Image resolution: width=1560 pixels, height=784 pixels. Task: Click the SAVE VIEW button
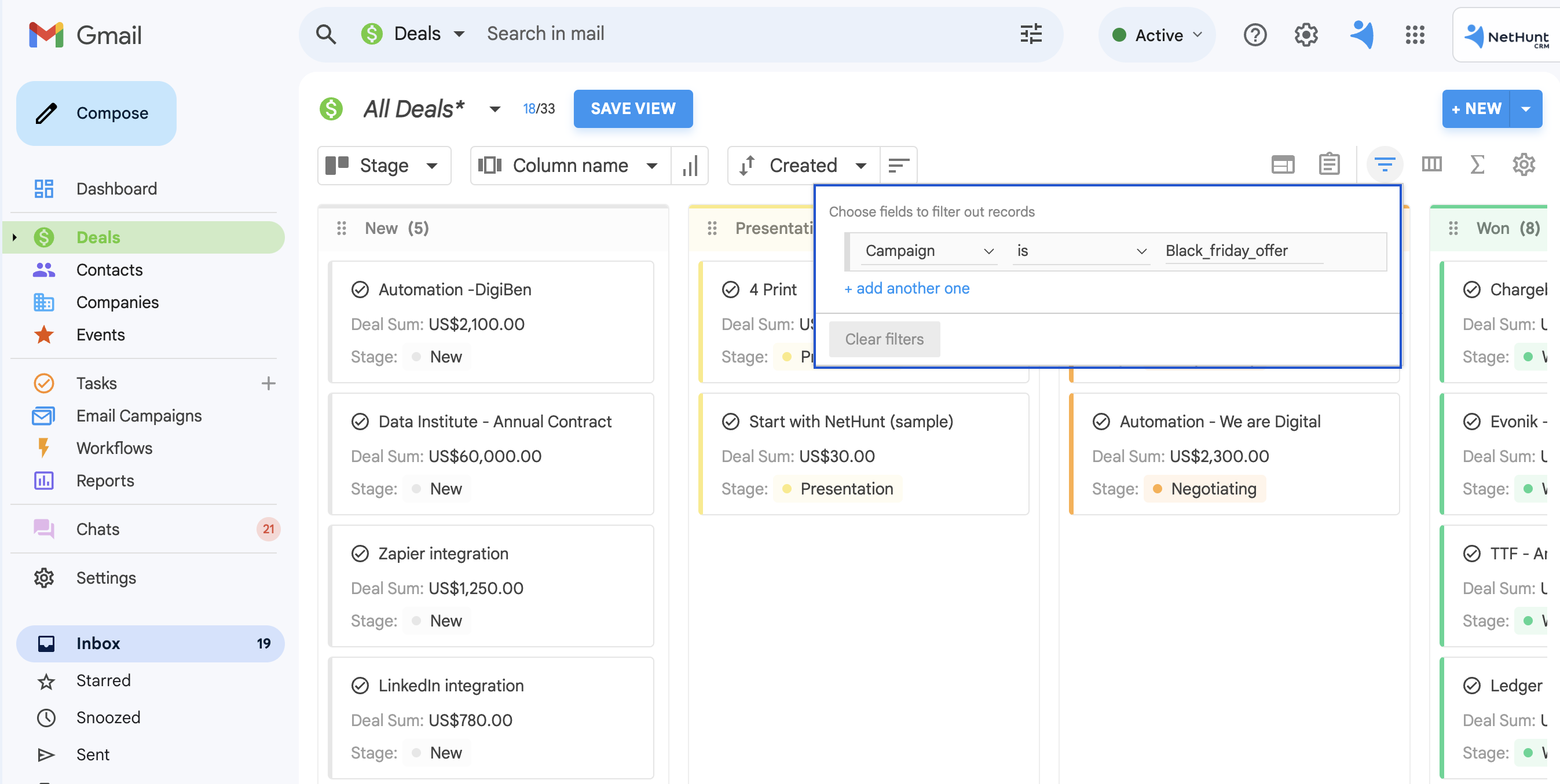[633, 109]
